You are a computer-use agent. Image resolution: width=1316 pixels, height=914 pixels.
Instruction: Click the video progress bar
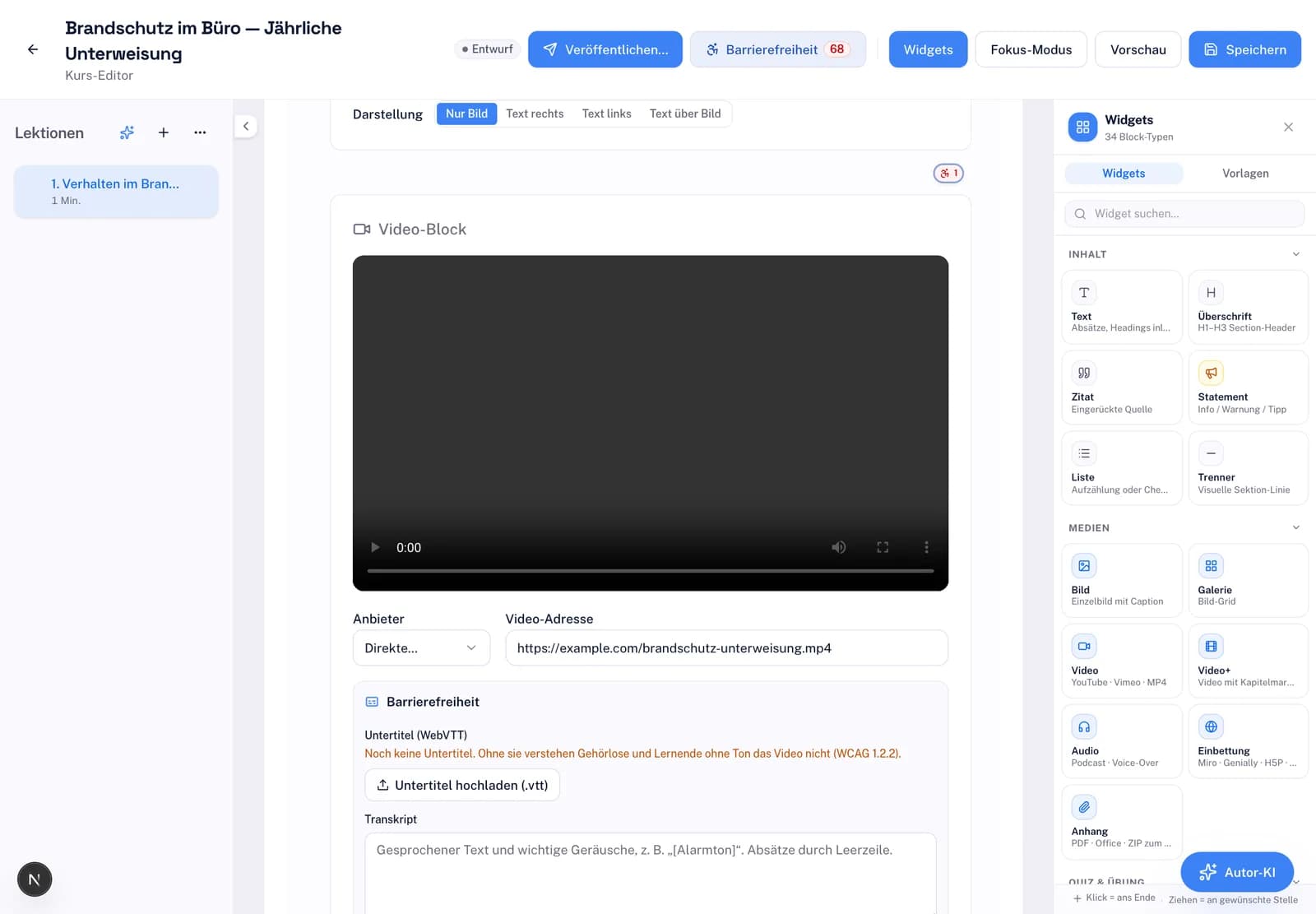click(x=651, y=570)
